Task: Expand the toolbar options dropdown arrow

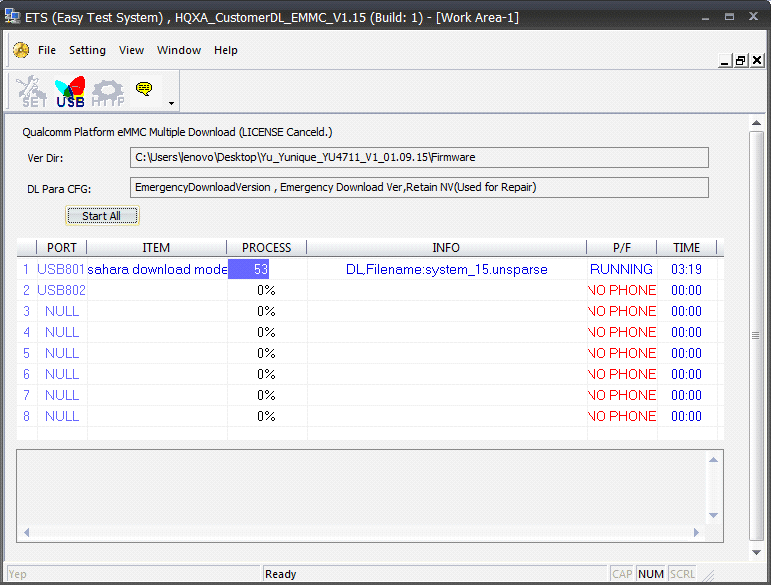Action: [171, 103]
